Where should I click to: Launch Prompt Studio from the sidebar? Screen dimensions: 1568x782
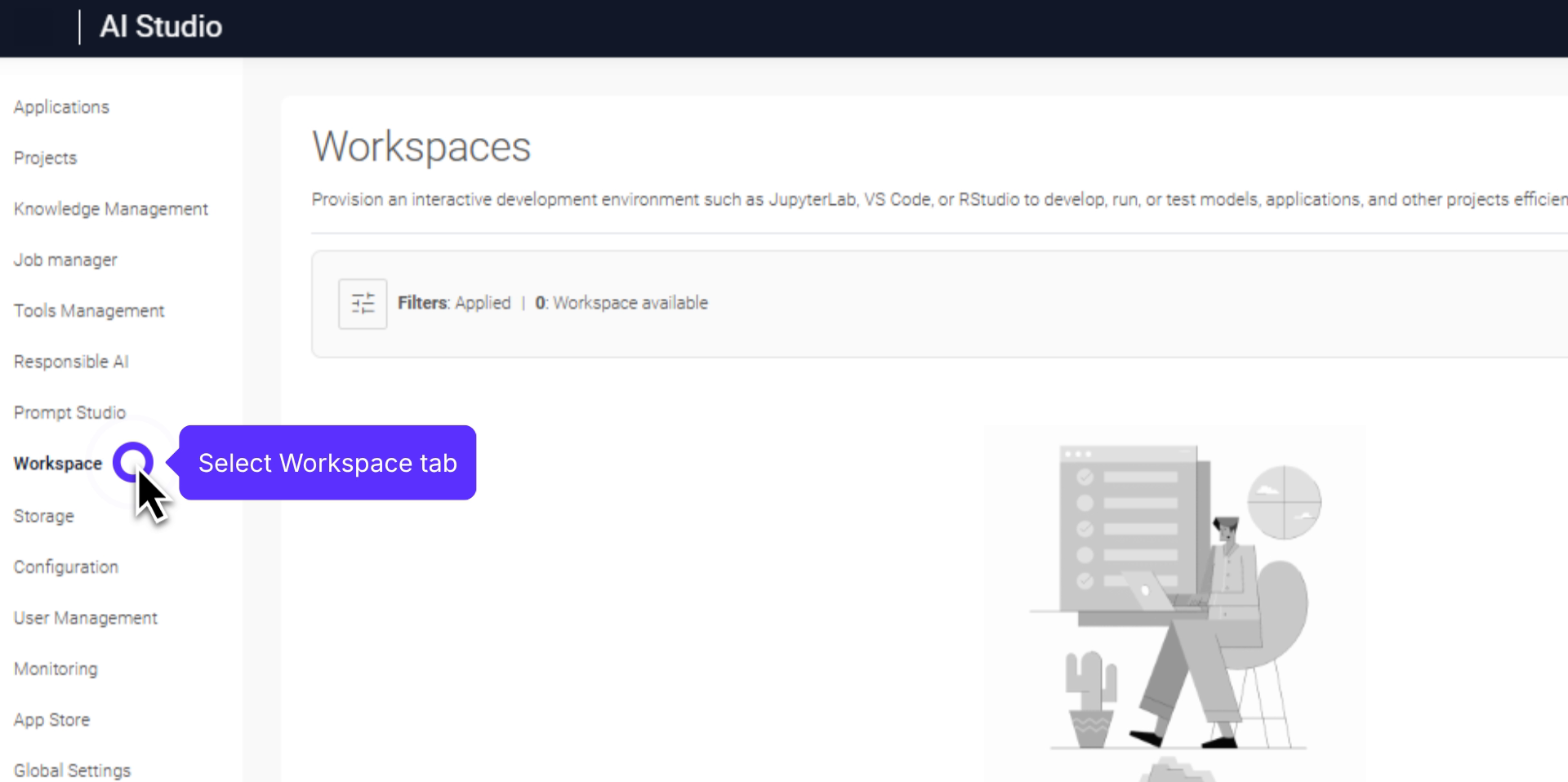[69, 413]
